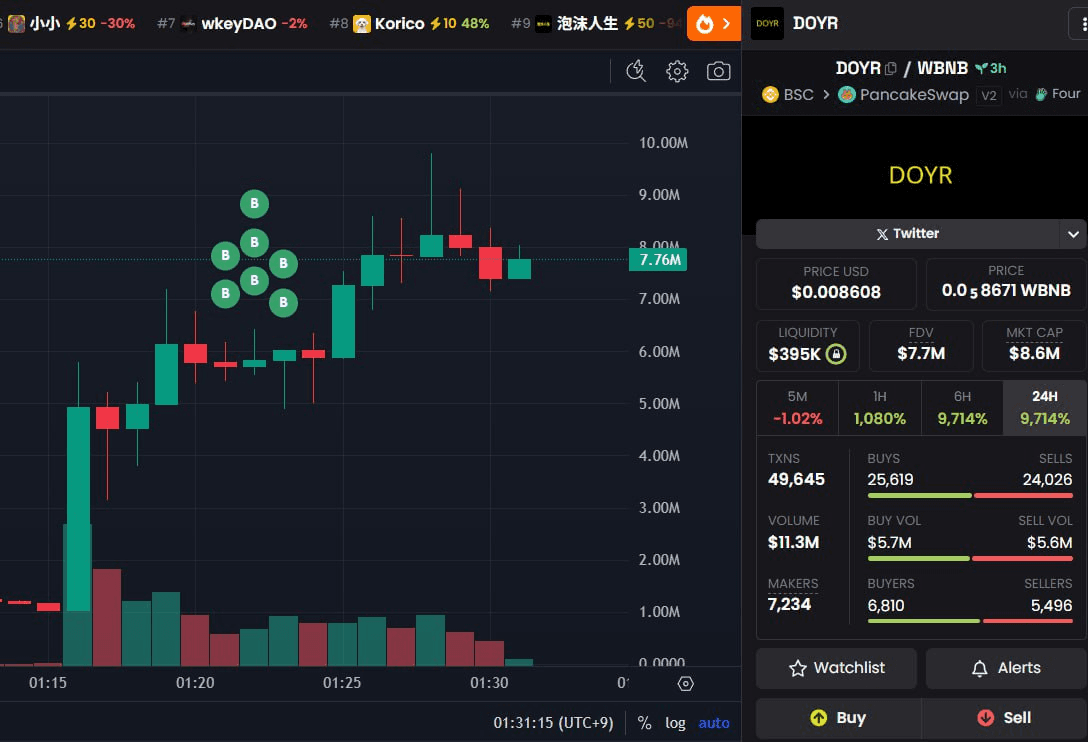Click the orange trending fire button

pyautogui.click(x=714, y=23)
